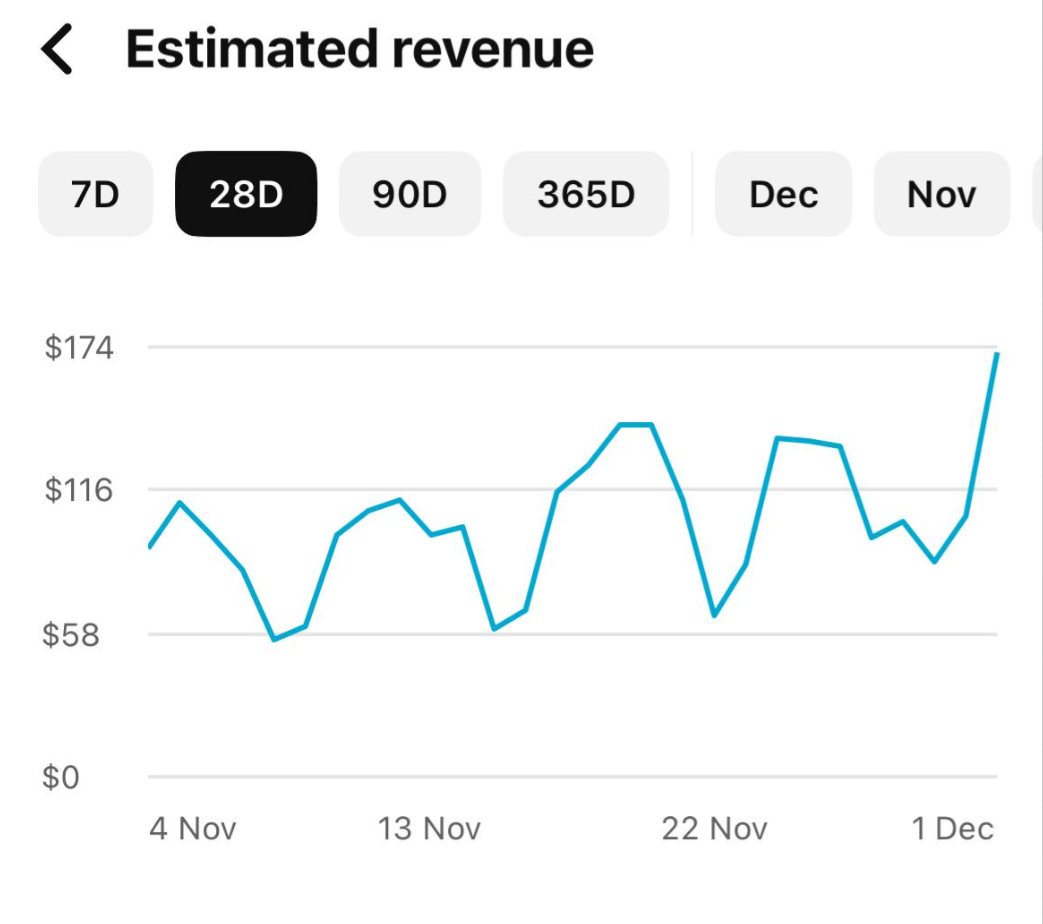Click the lowest dip around 8 Nov
The width and height of the screenshot is (1043, 924).
pos(275,638)
